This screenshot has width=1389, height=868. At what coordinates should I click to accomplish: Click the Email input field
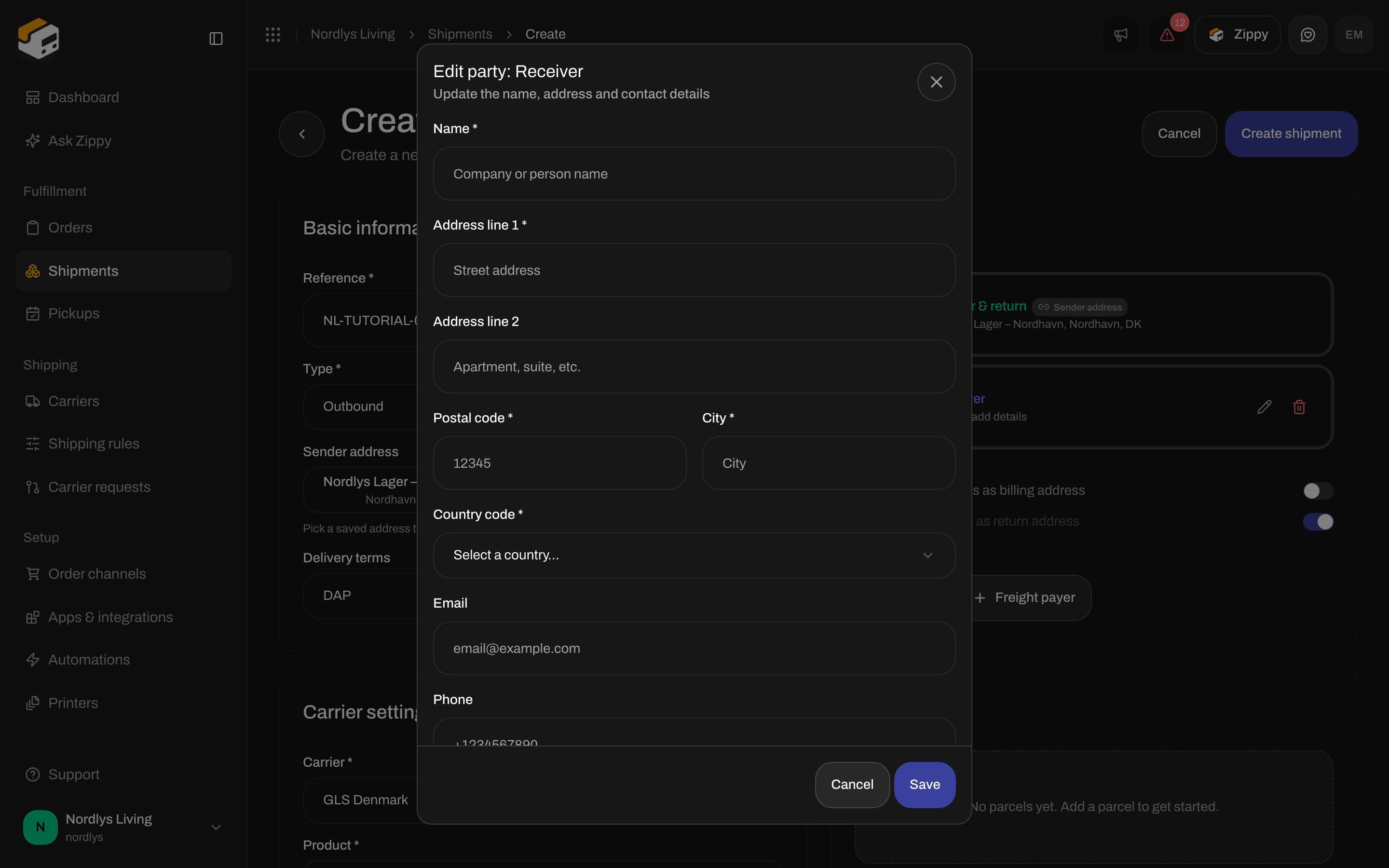point(694,648)
